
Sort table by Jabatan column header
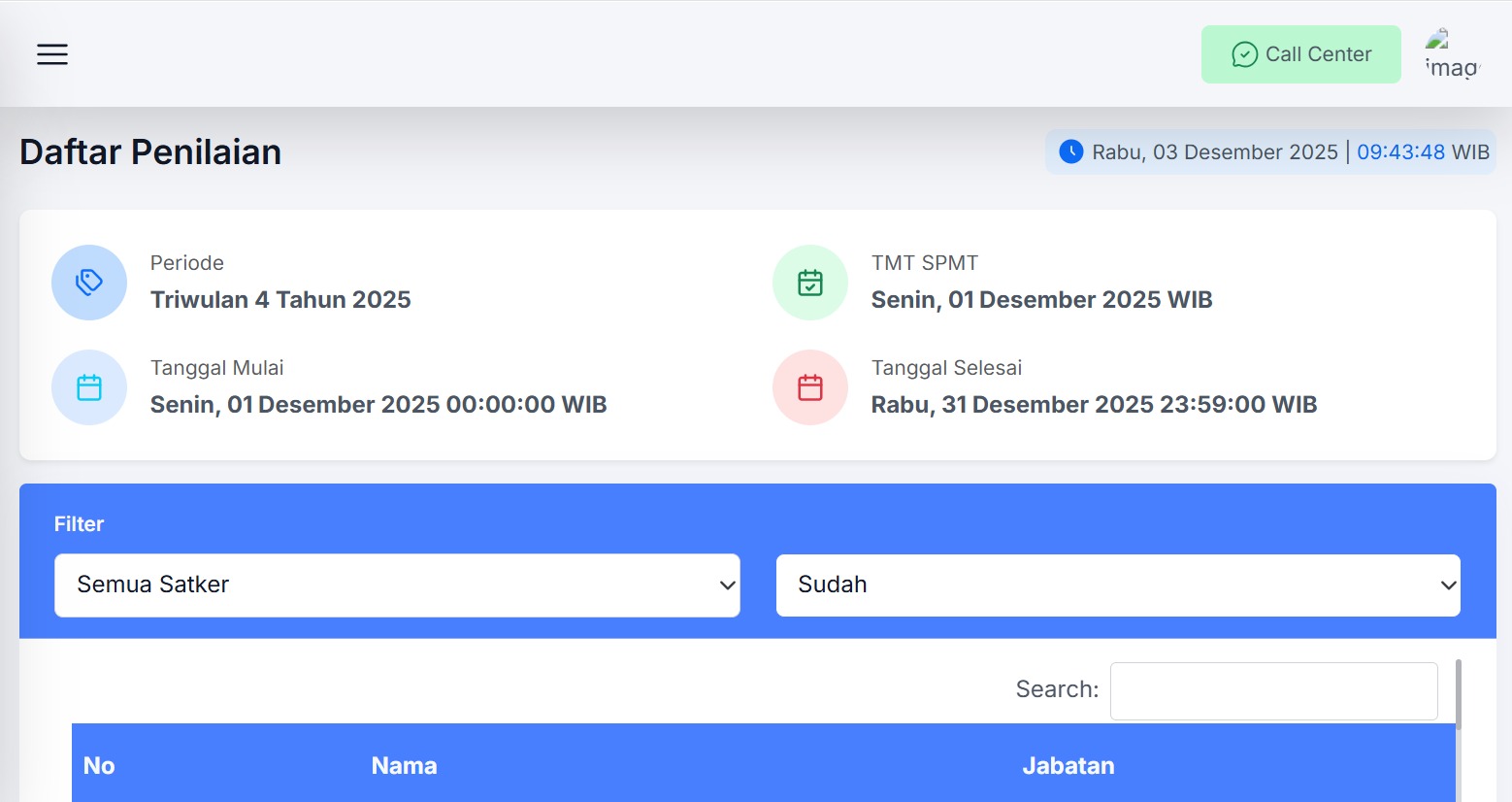click(1068, 766)
